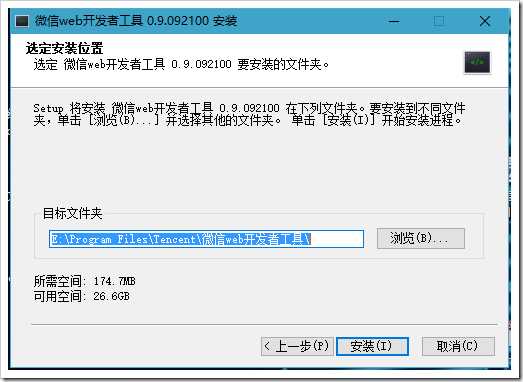
Task: Cancel setup with the 取消(C) button
Action: pyautogui.click(x=458, y=346)
